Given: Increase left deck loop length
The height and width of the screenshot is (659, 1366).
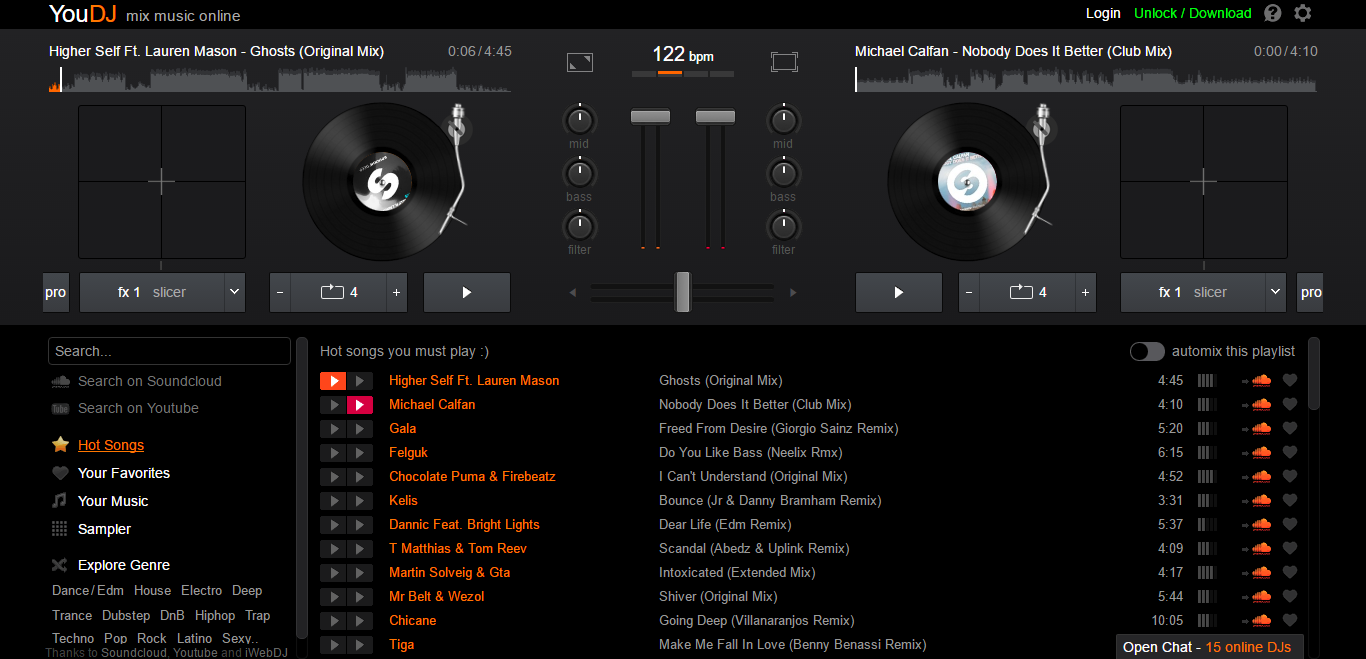Looking at the screenshot, I should pyautogui.click(x=396, y=293).
